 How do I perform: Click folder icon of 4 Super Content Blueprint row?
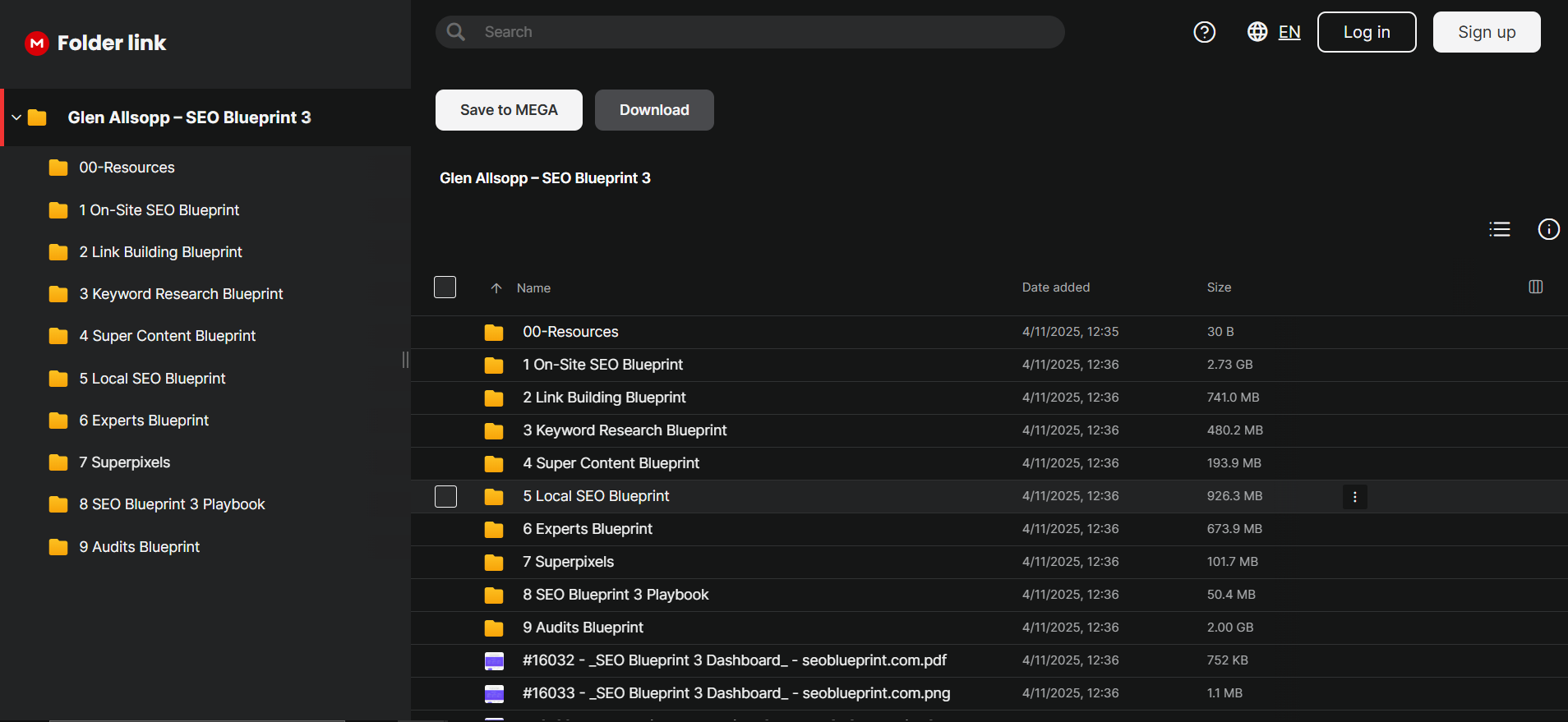coord(494,464)
